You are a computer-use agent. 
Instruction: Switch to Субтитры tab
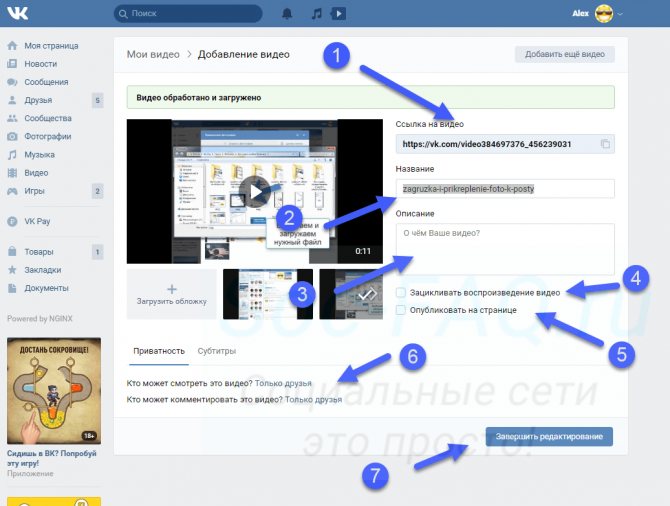click(x=217, y=351)
